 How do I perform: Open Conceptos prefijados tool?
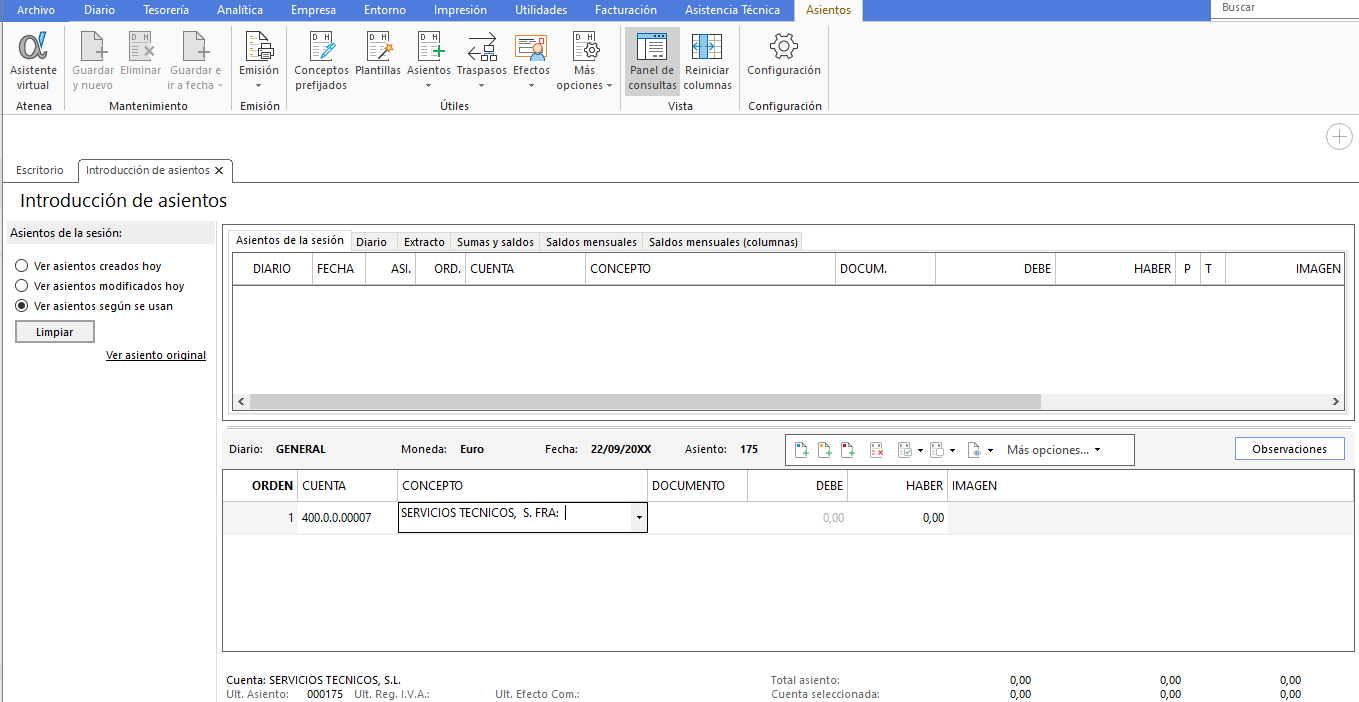(x=321, y=62)
